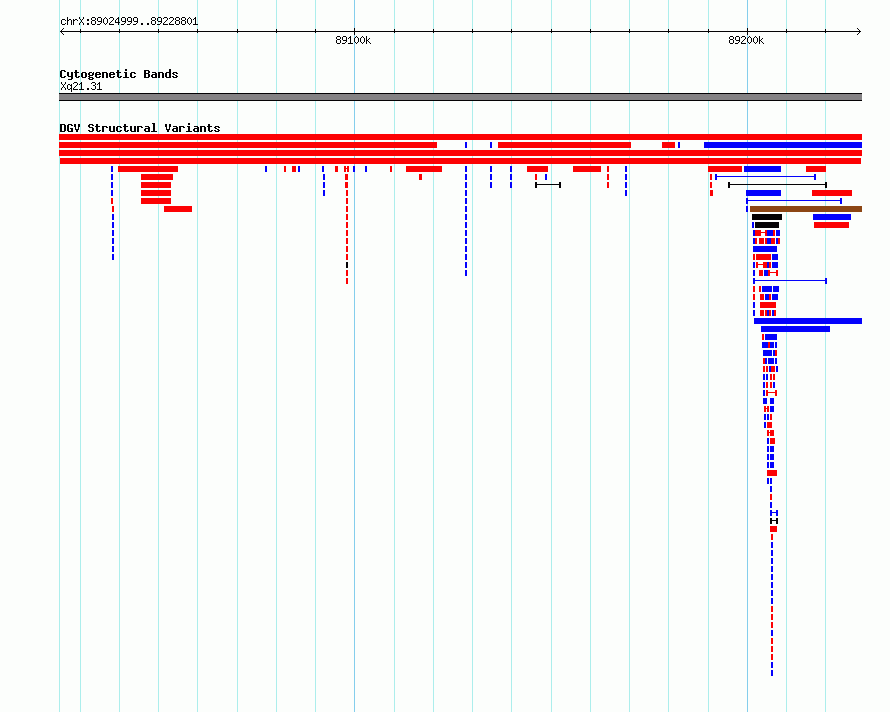
Task: Click the wider upper black variant bar
Action: pos(767,217)
